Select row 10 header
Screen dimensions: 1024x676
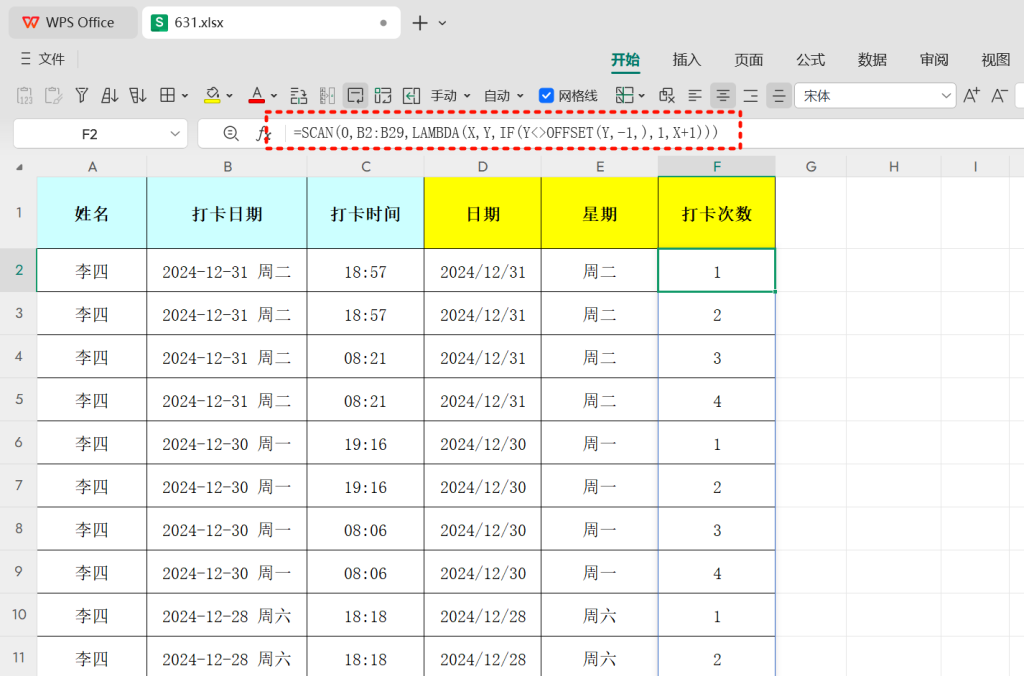click(18, 615)
